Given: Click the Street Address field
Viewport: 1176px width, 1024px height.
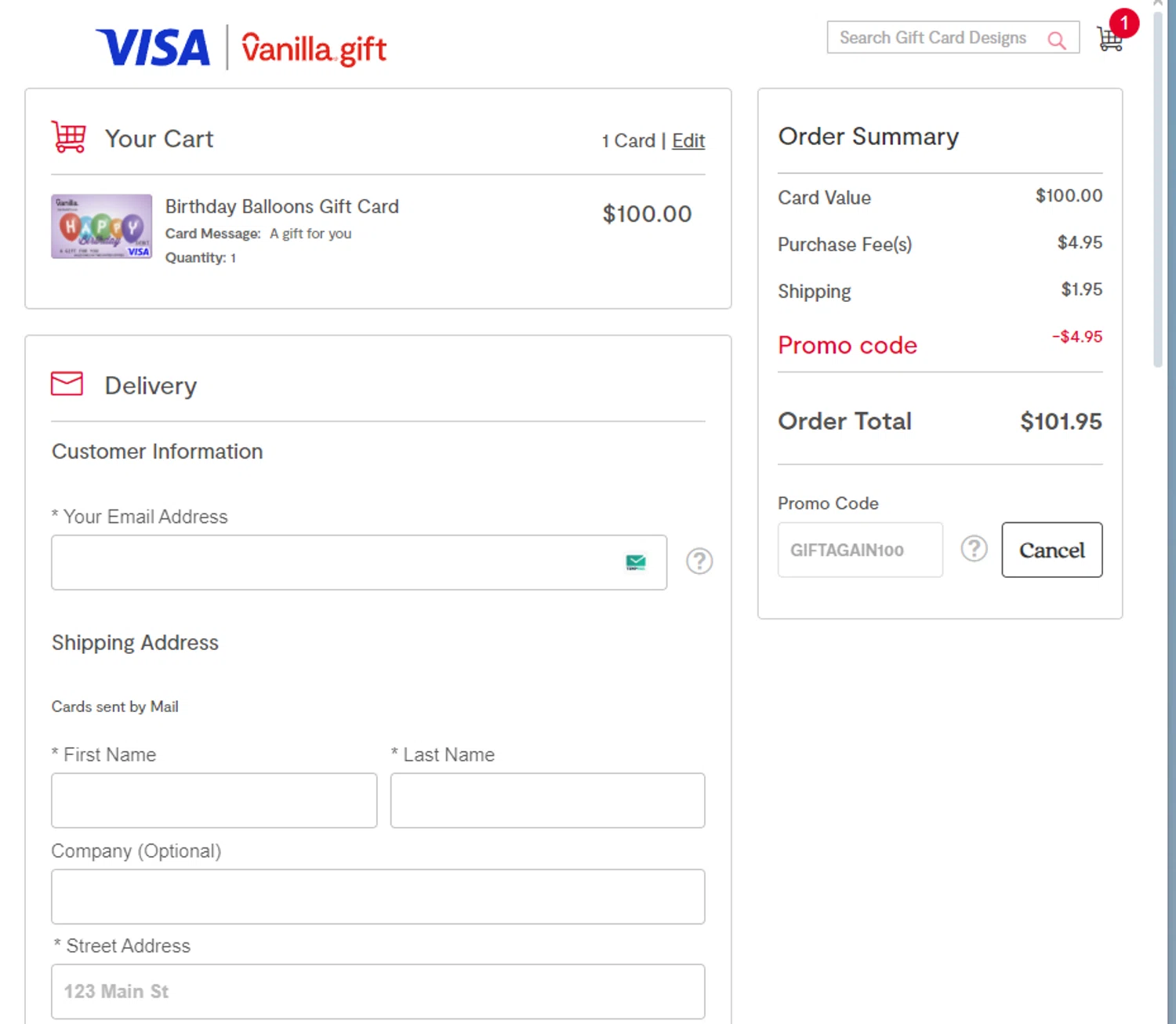Looking at the screenshot, I should click(x=378, y=992).
